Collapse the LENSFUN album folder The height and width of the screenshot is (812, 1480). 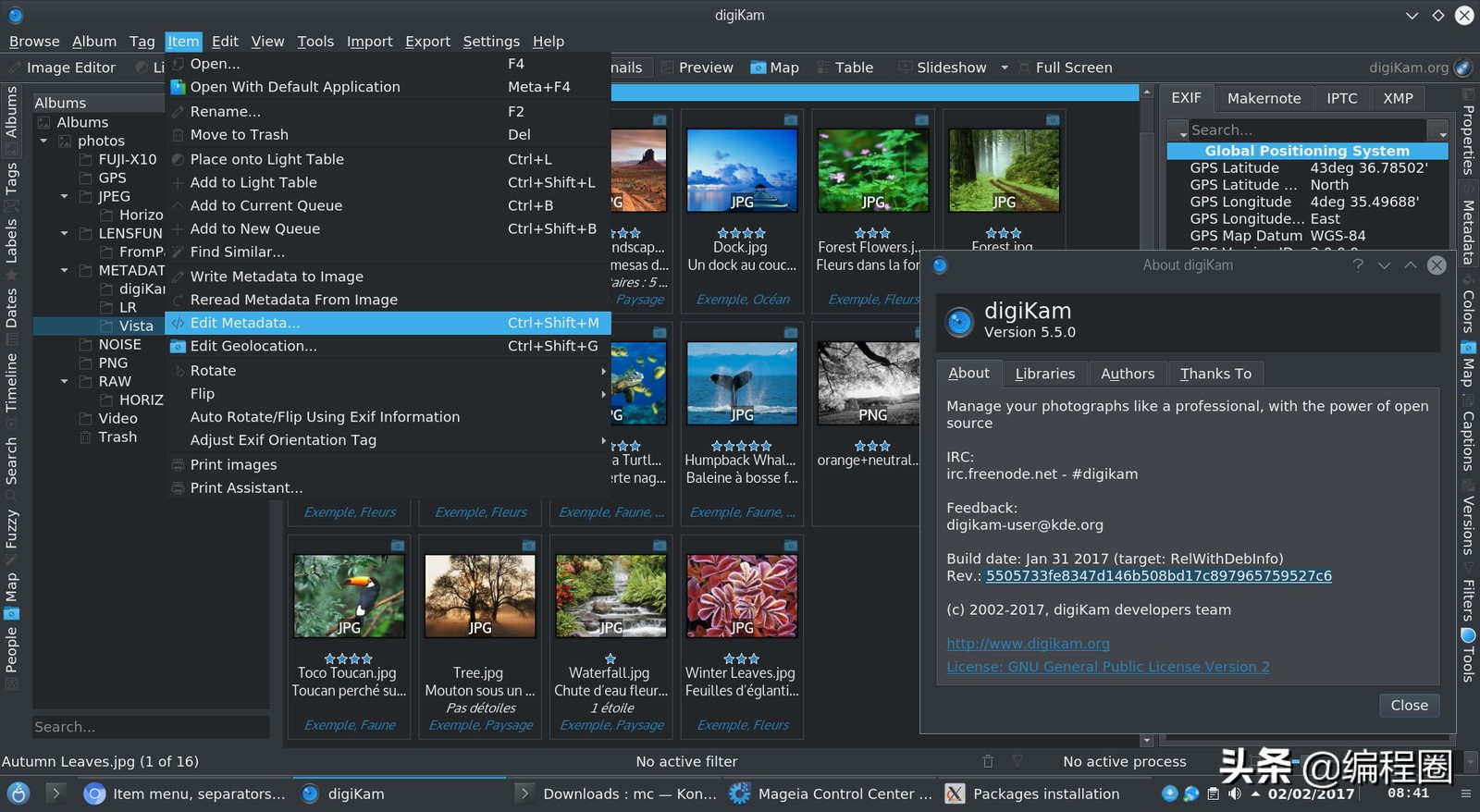point(64,233)
